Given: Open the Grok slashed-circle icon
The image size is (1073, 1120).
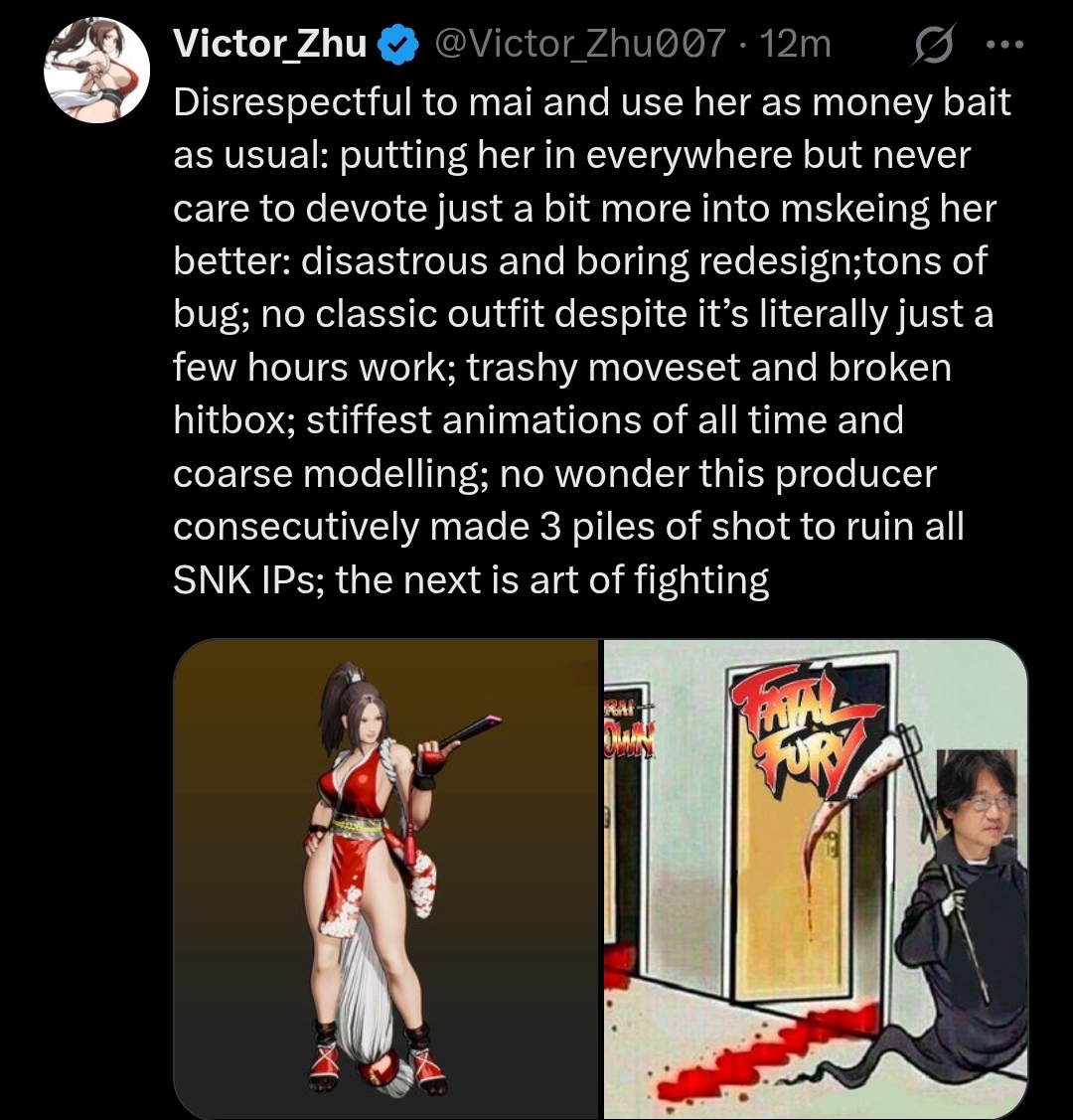Looking at the screenshot, I should coord(934,45).
